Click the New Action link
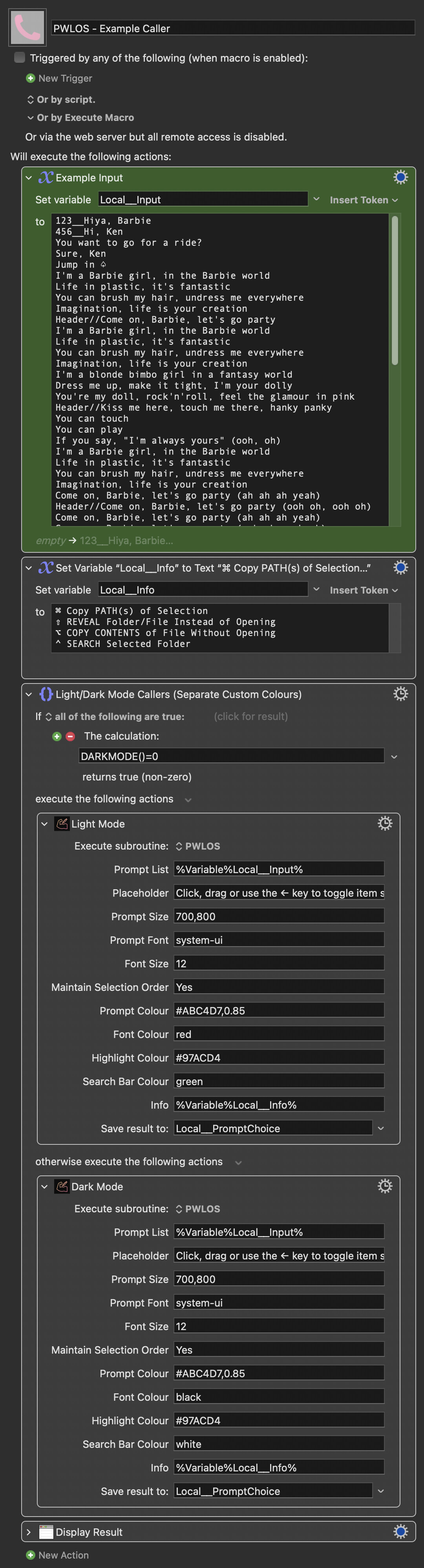The image size is (424, 1568). click(x=63, y=1555)
